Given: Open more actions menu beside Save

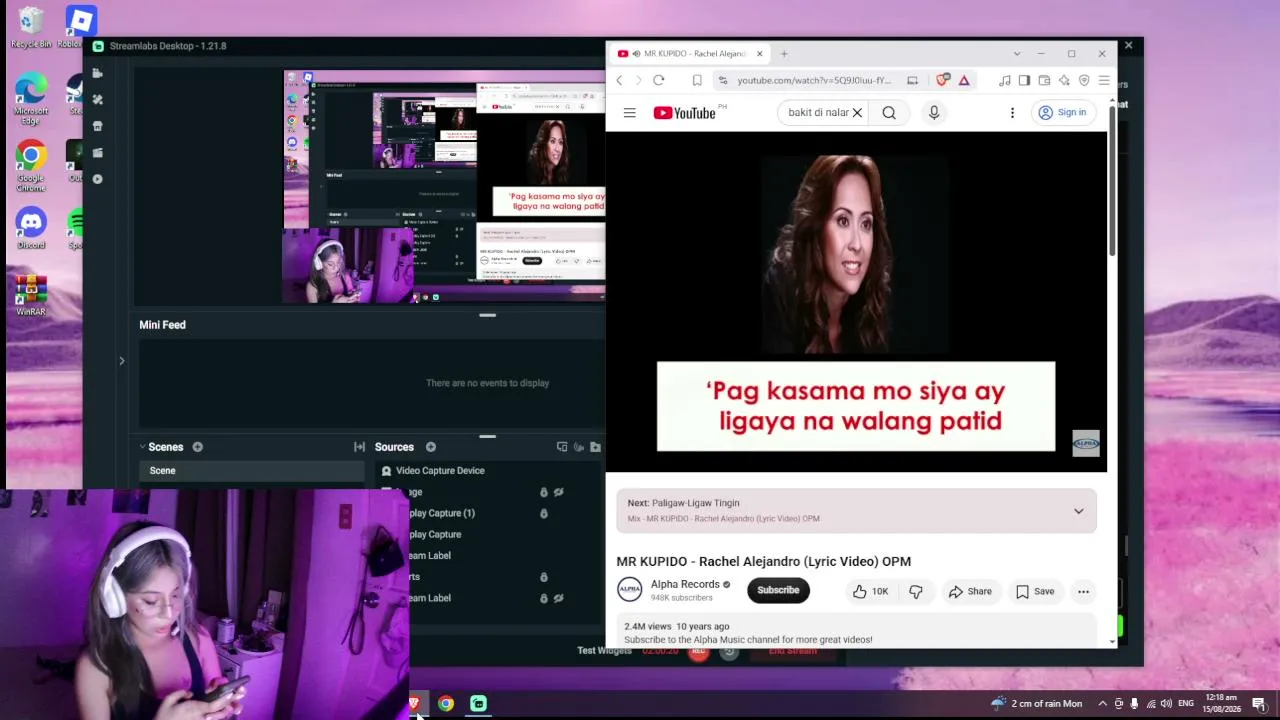Looking at the screenshot, I should pyautogui.click(x=1083, y=592).
